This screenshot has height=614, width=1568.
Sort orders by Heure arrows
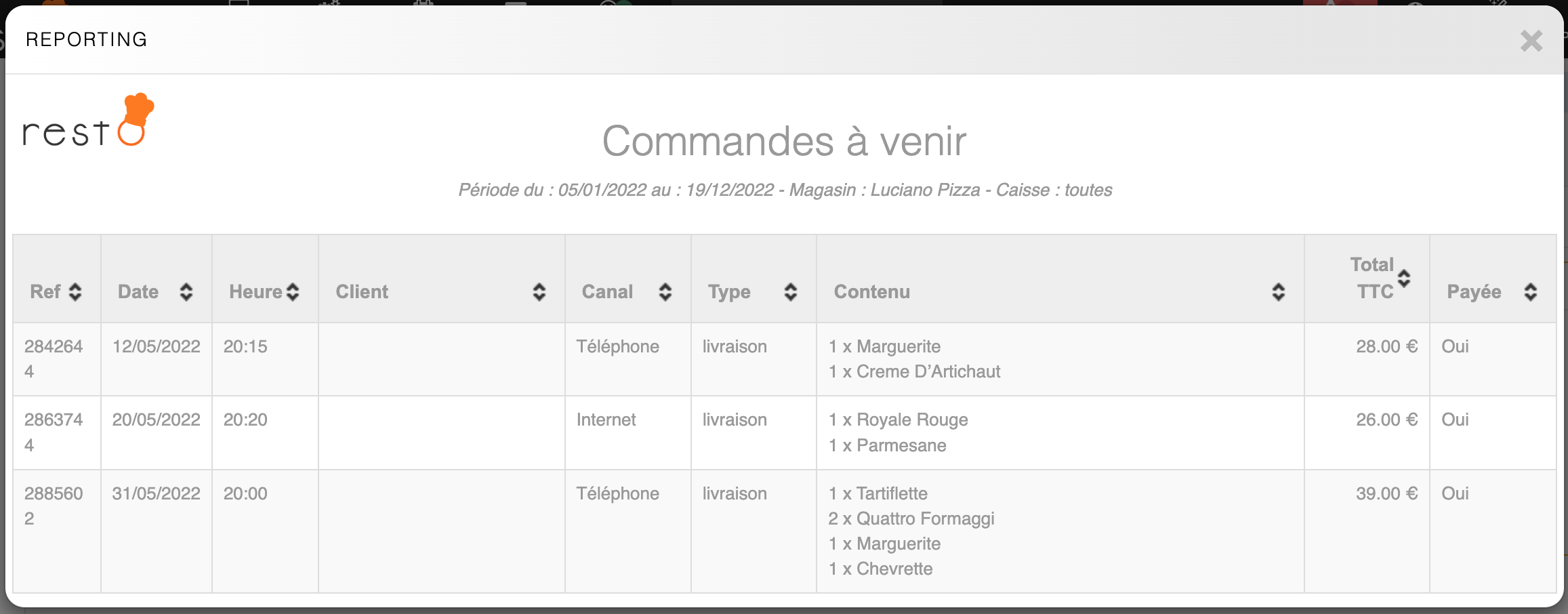(293, 292)
